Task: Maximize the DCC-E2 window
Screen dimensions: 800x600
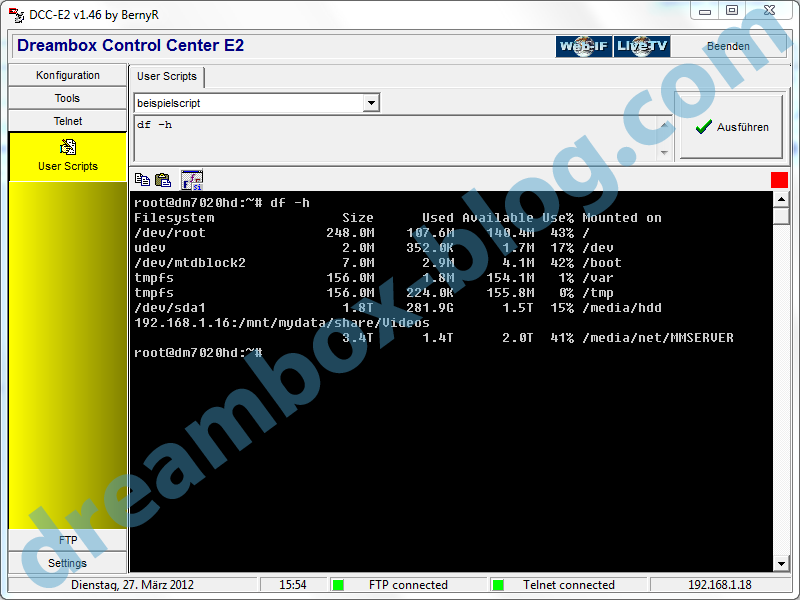Action: [732, 11]
